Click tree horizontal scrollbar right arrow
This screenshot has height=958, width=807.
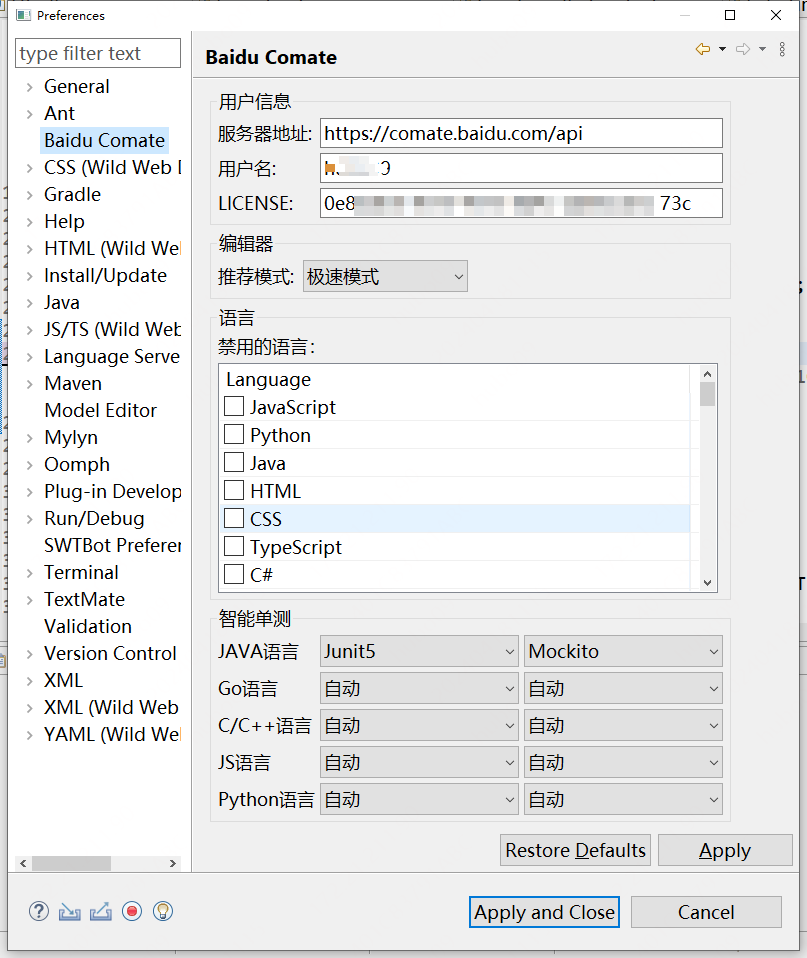(173, 863)
